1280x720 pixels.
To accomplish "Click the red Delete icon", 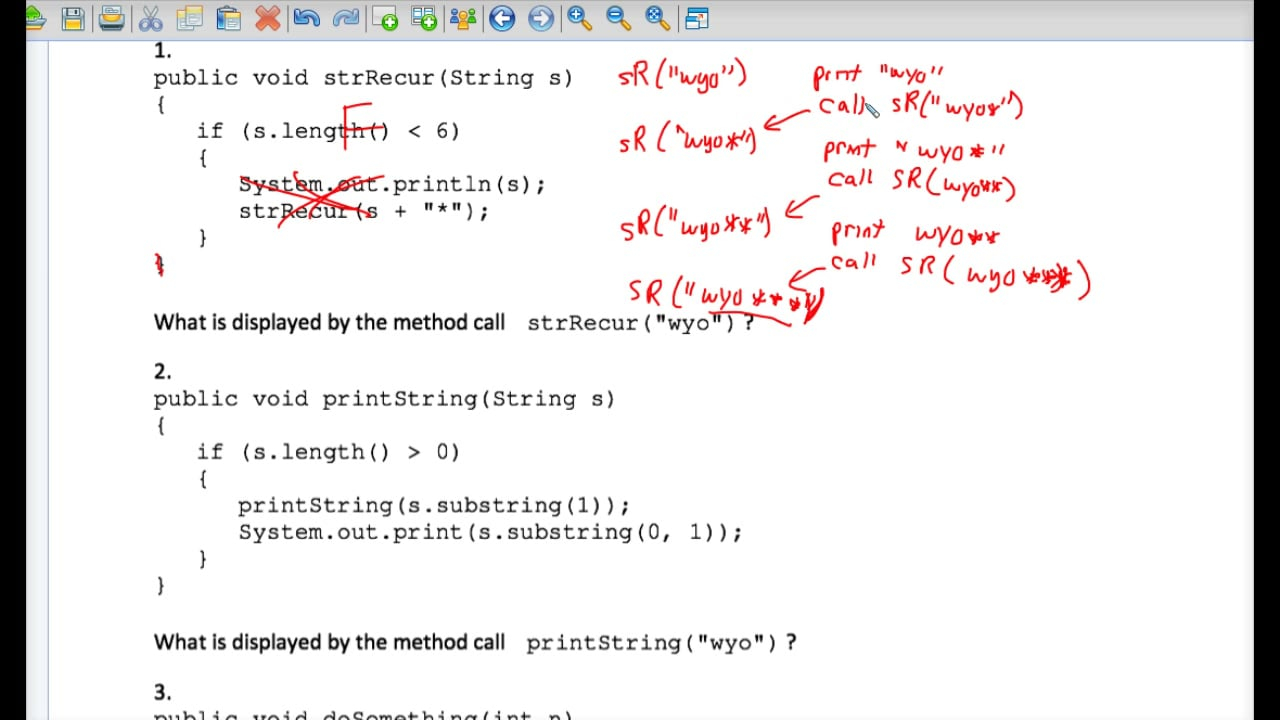I will point(268,18).
